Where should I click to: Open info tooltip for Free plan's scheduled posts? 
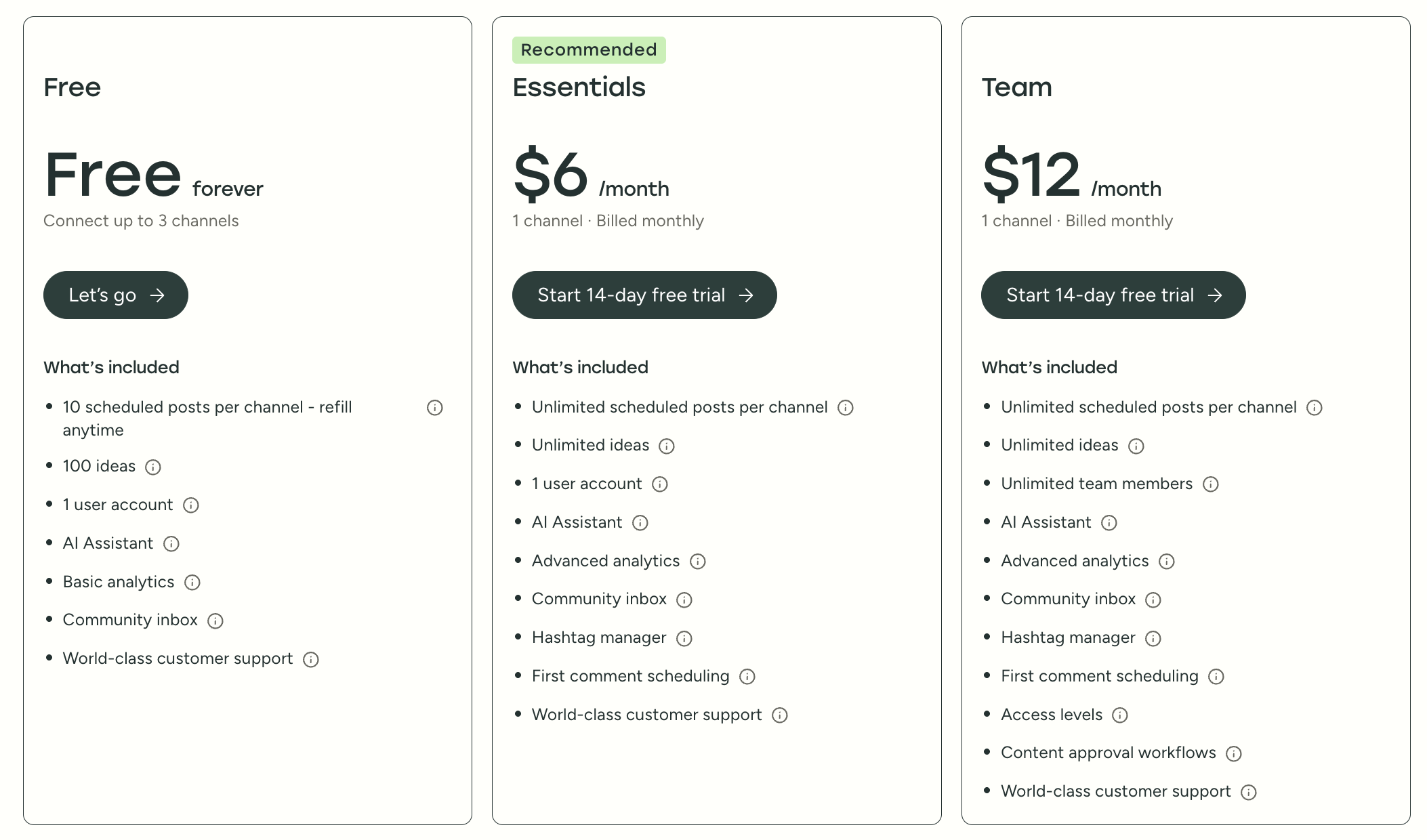[434, 407]
